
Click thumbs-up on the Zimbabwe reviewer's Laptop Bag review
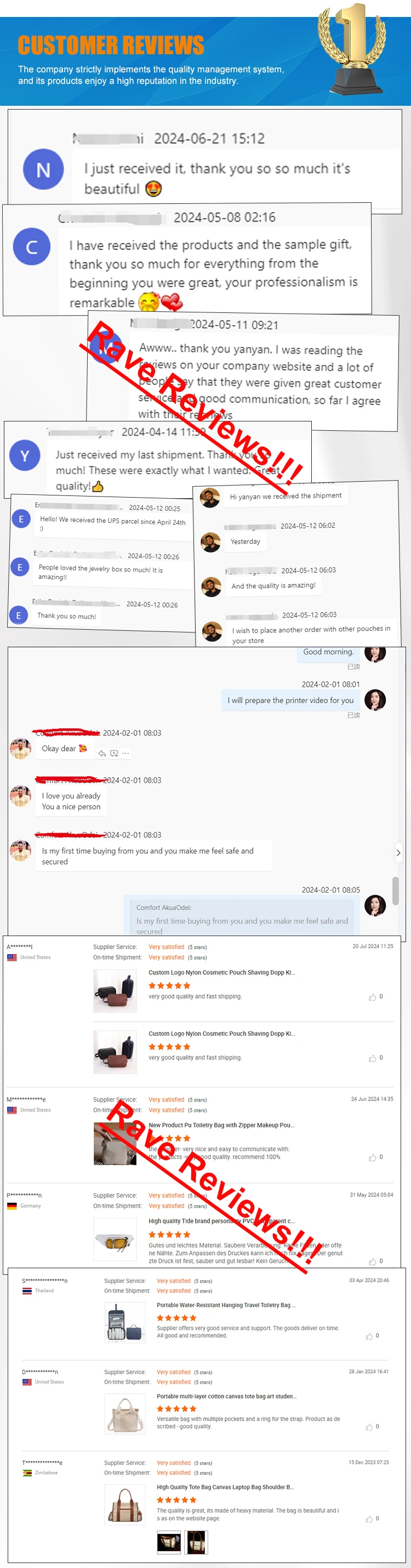pos(369,1519)
